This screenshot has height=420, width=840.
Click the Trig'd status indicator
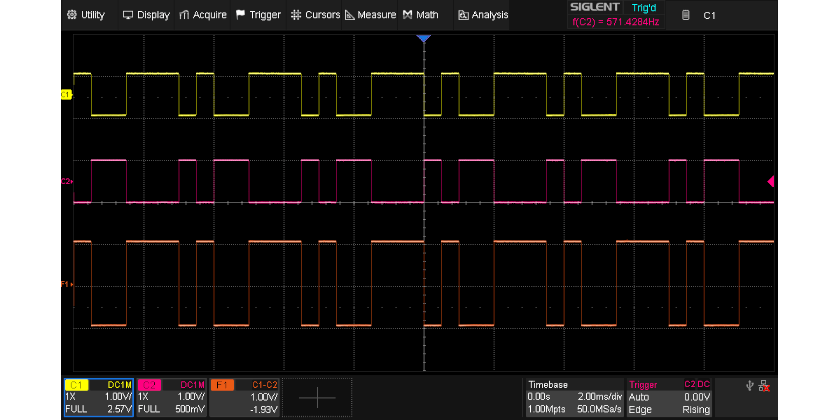click(646, 8)
